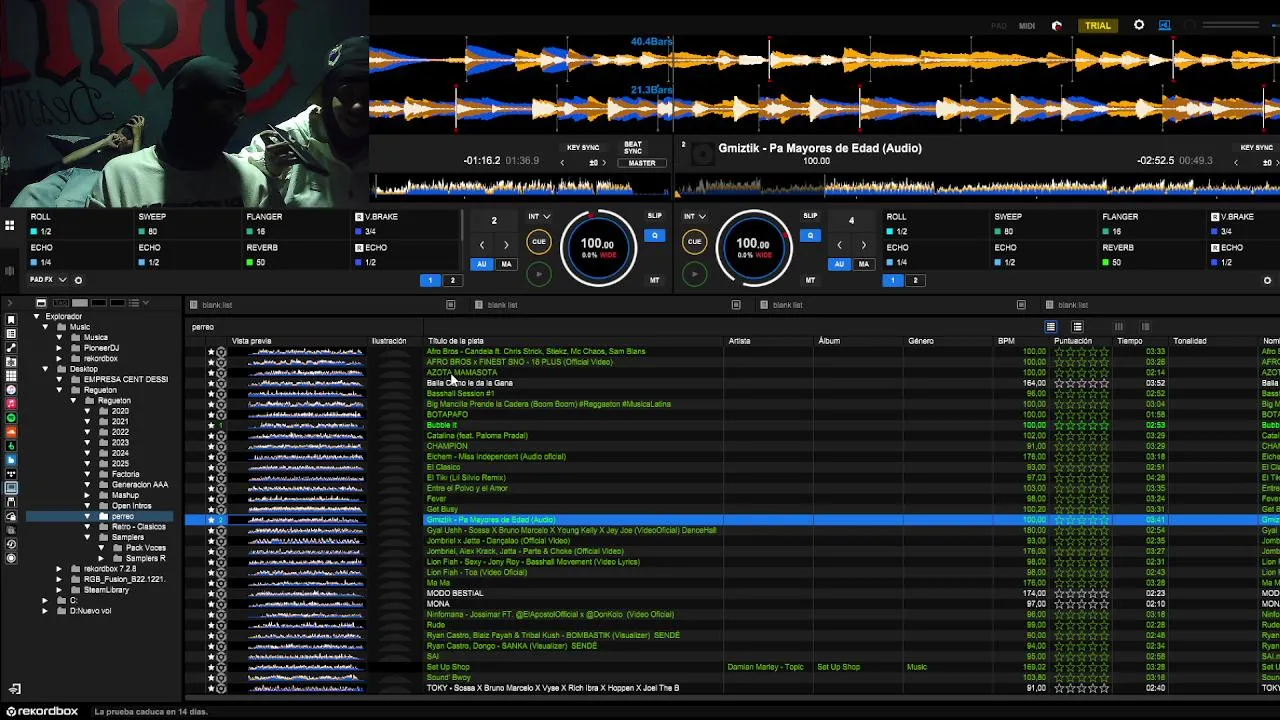
Task: Click the second view icon above Puntuación
Action: pyautogui.click(x=1077, y=327)
